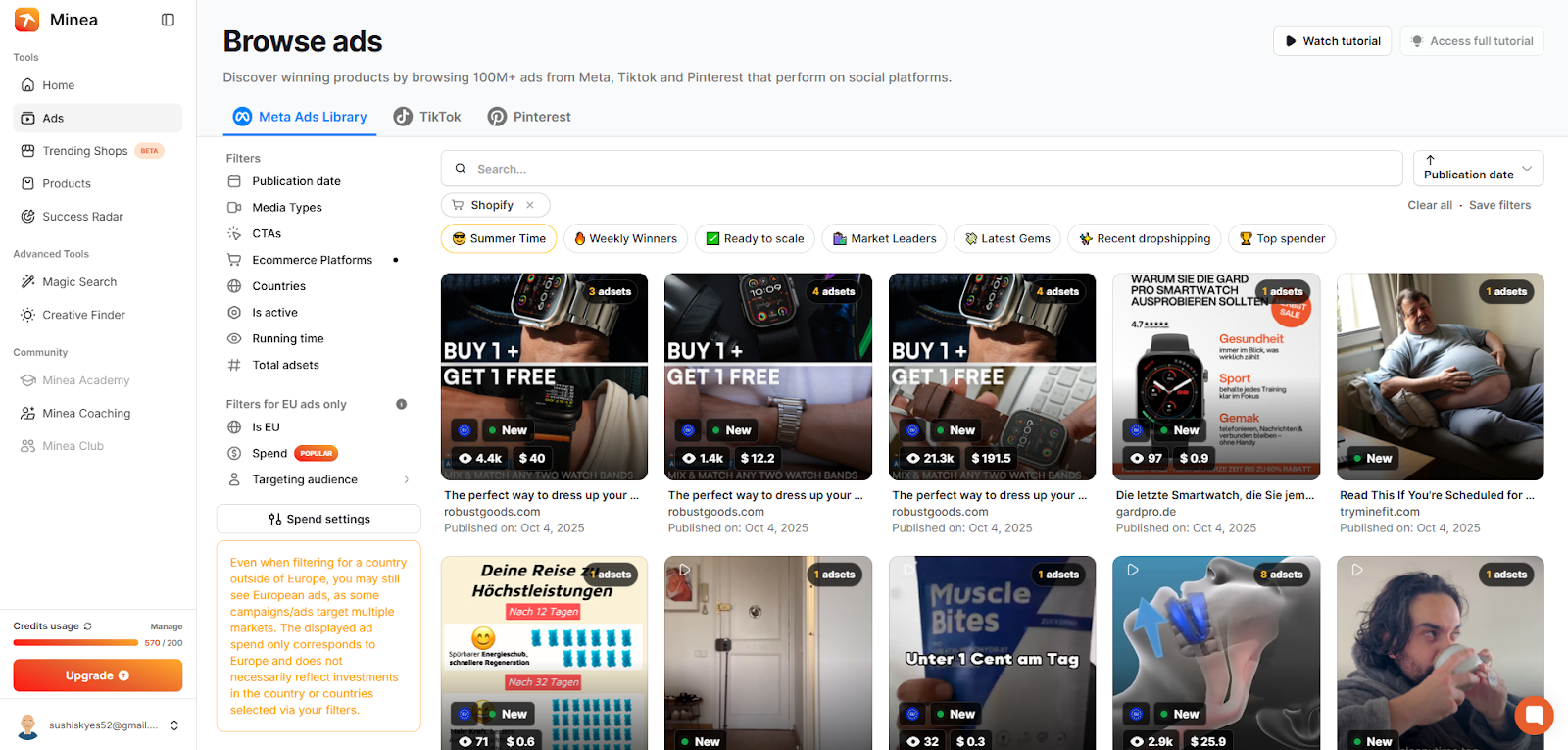The height and width of the screenshot is (750, 1568).
Task: Open the Publication date sort dropdown
Action: pyautogui.click(x=1478, y=169)
